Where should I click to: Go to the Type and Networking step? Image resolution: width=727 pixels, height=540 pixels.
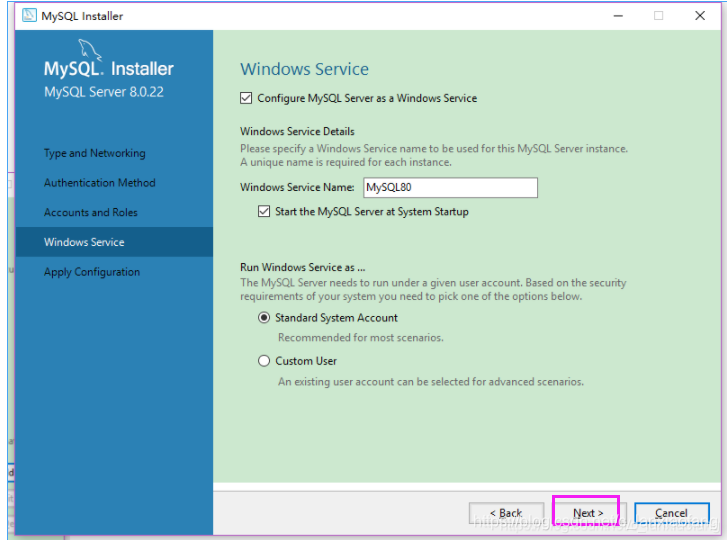[x=95, y=153]
